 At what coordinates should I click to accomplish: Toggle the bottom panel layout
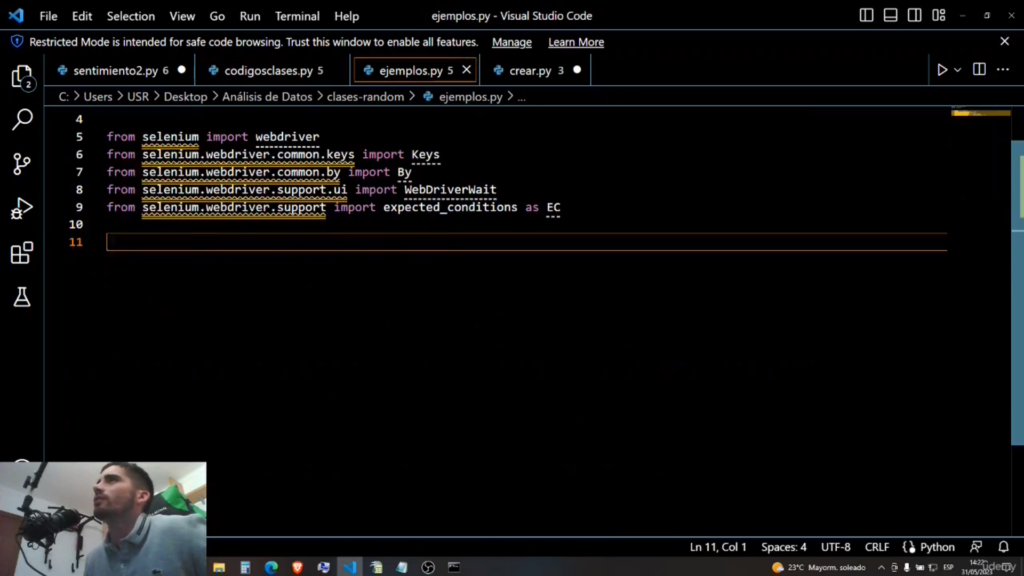coord(890,16)
